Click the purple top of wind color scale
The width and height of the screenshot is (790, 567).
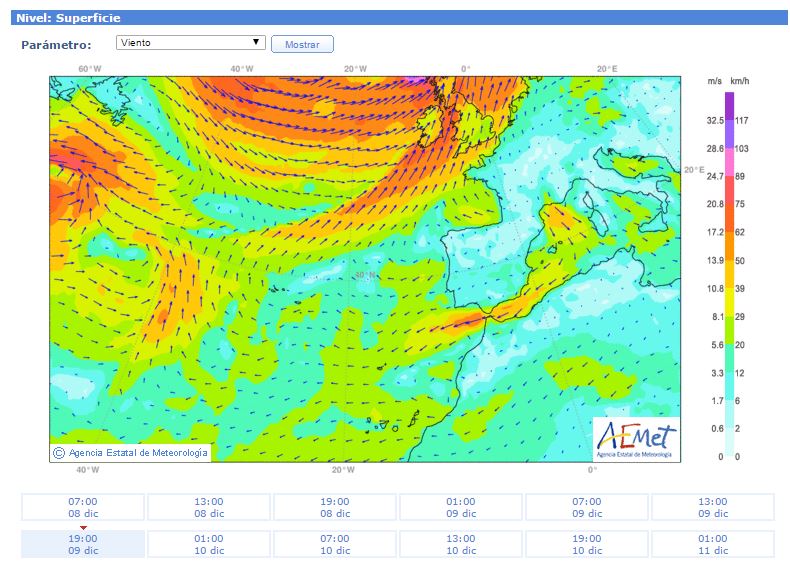tap(729, 98)
